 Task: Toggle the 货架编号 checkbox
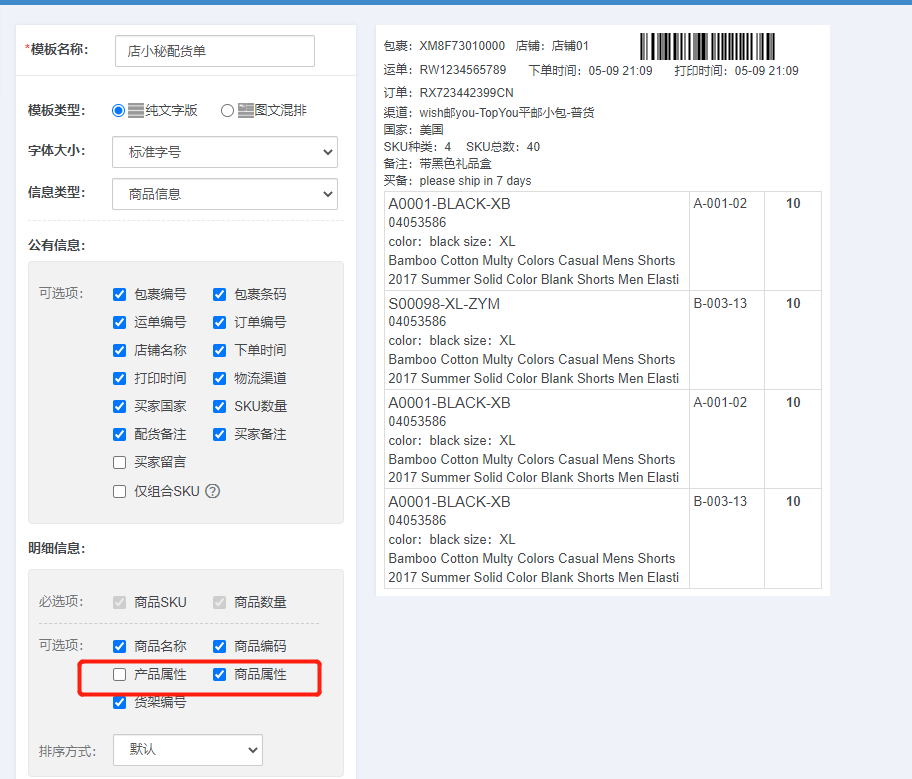[119, 702]
